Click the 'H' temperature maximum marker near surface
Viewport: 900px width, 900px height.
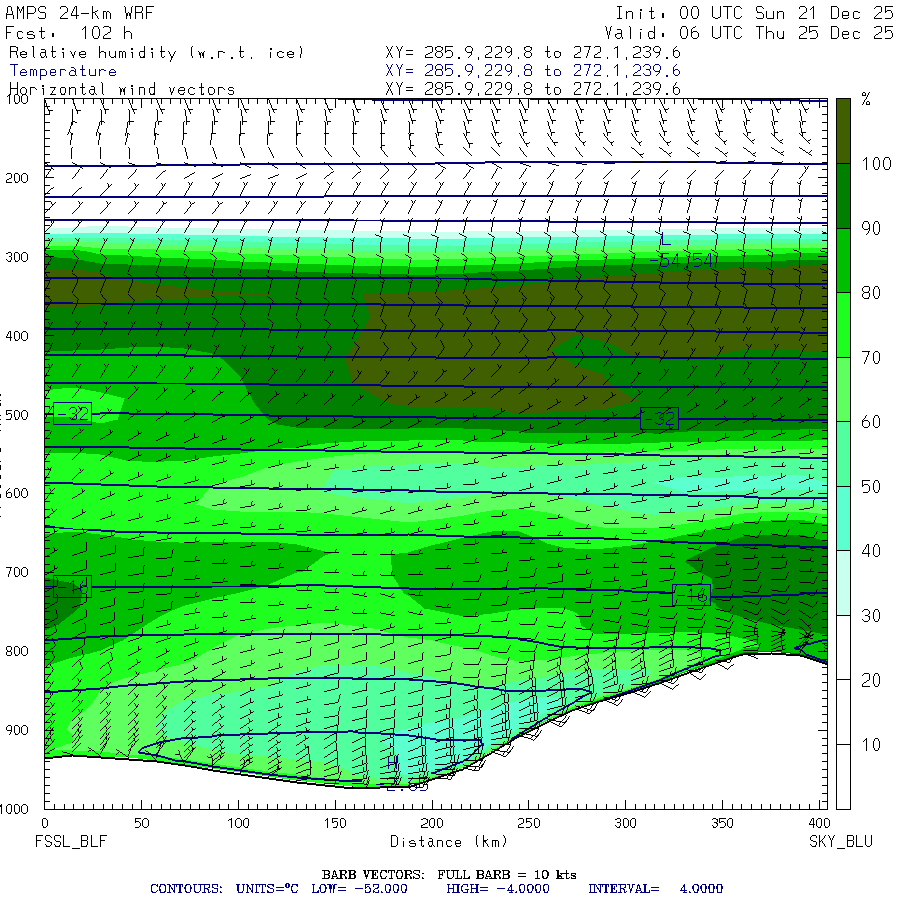tap(392, 763)
